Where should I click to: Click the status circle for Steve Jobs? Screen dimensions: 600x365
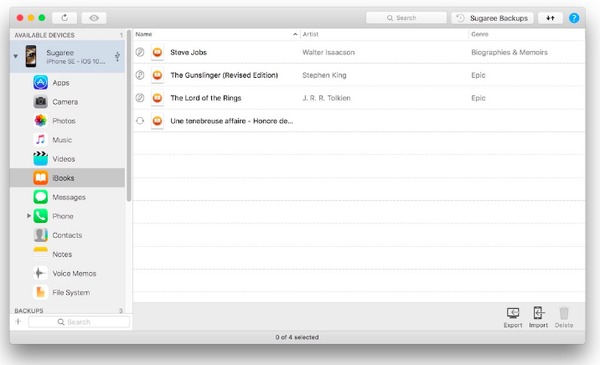140,52
